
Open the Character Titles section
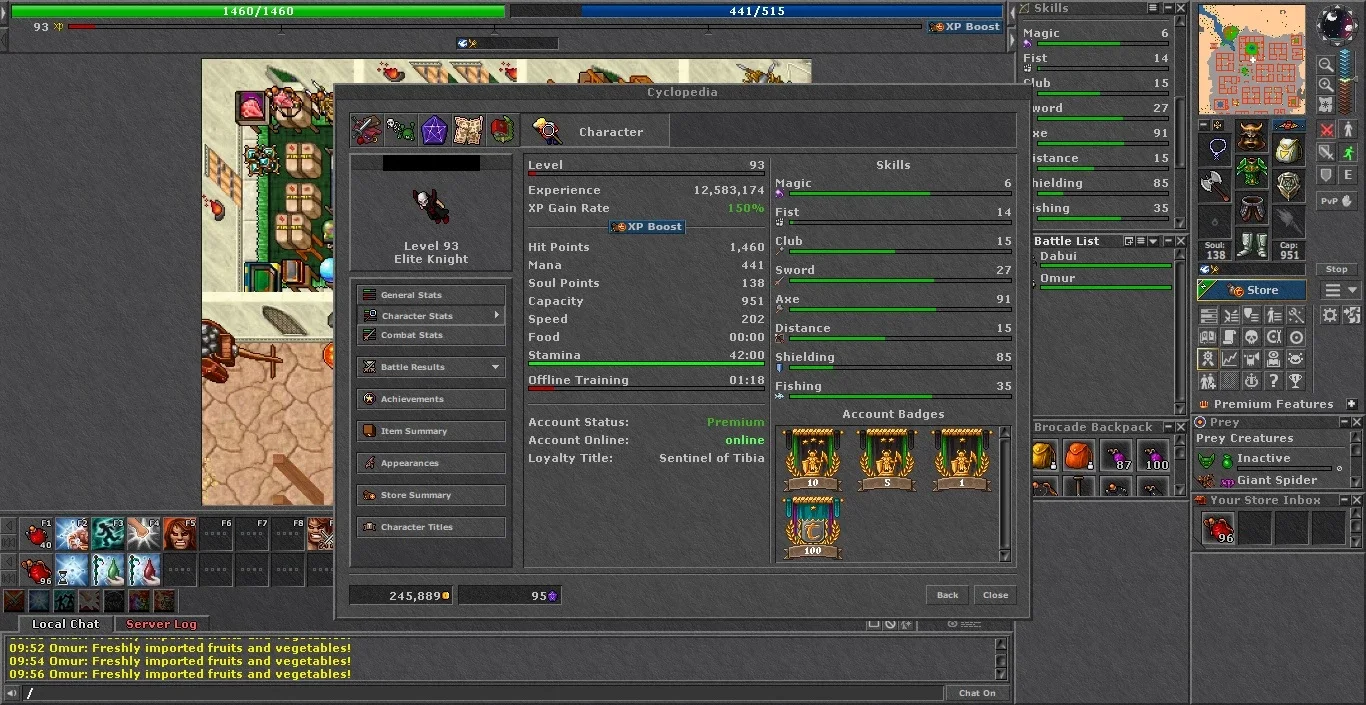point(431,527)
